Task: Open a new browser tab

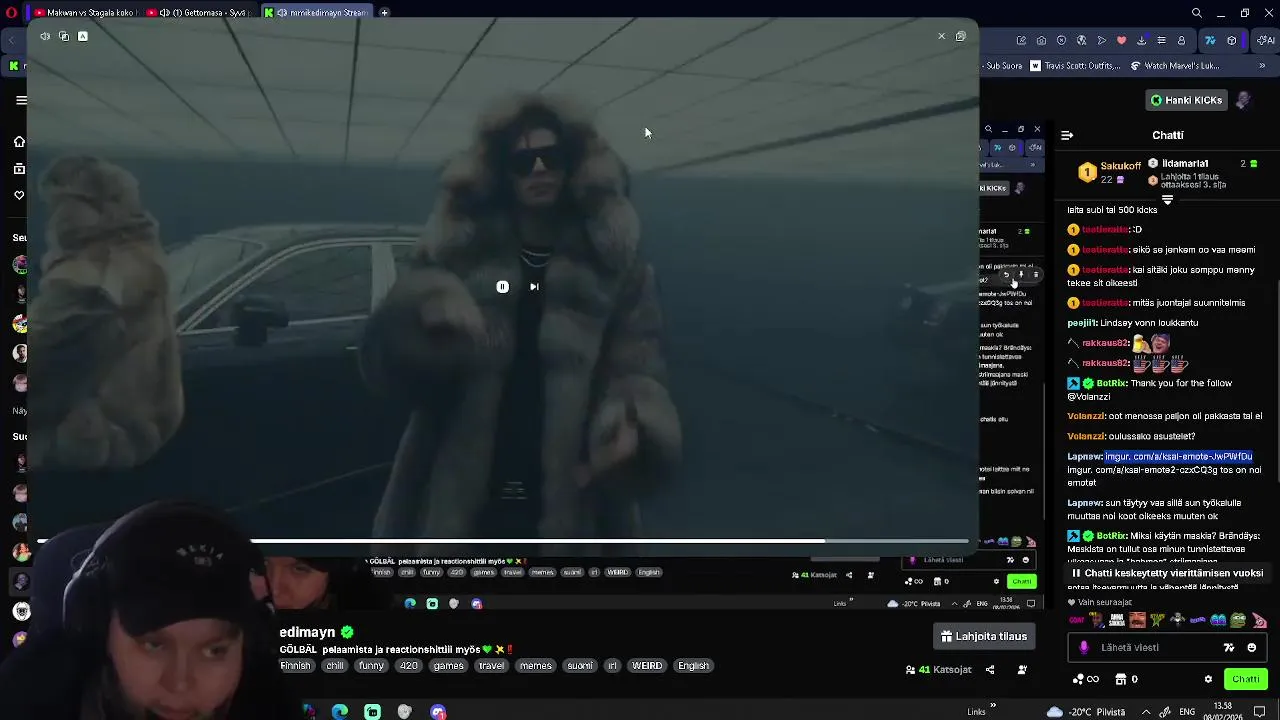Action: coord(384,13)
